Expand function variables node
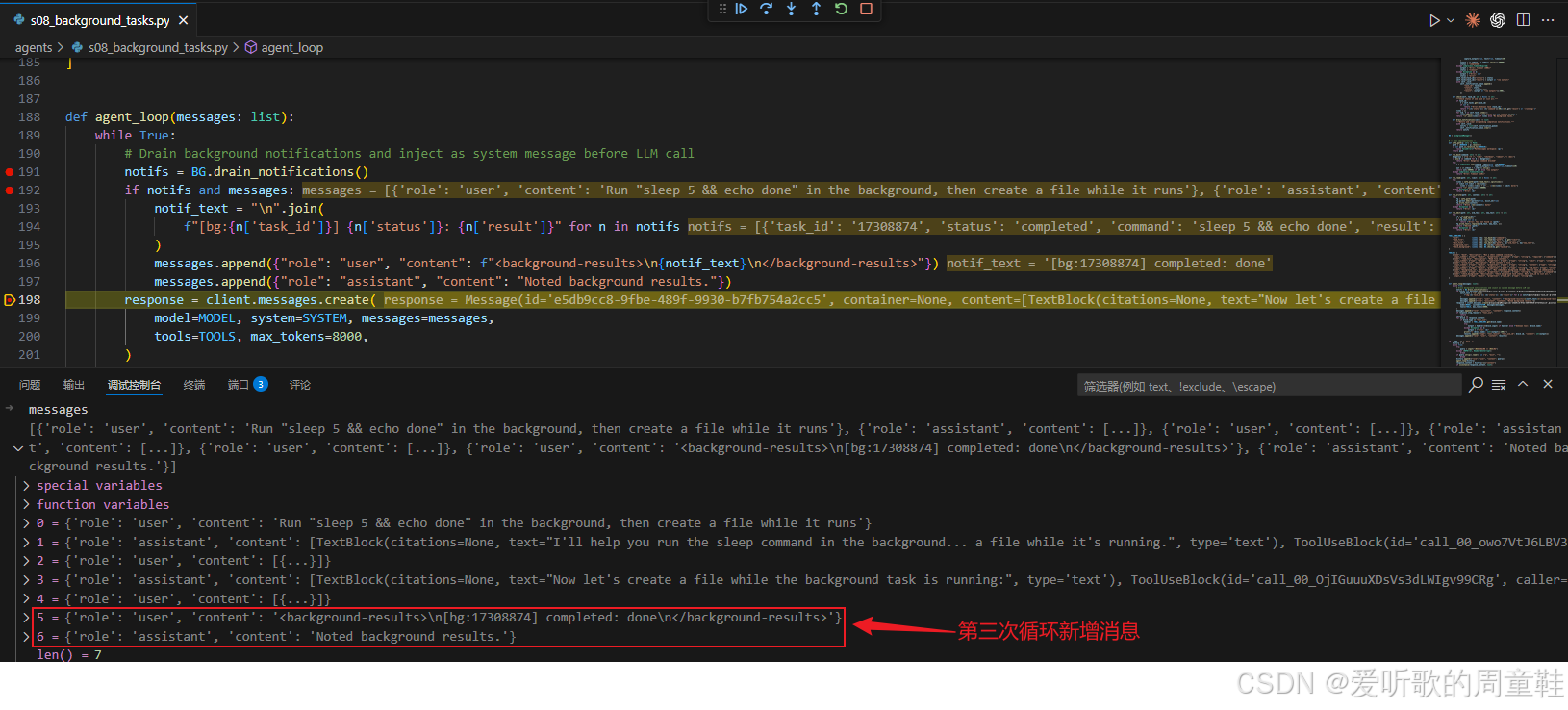 [26, 505]
